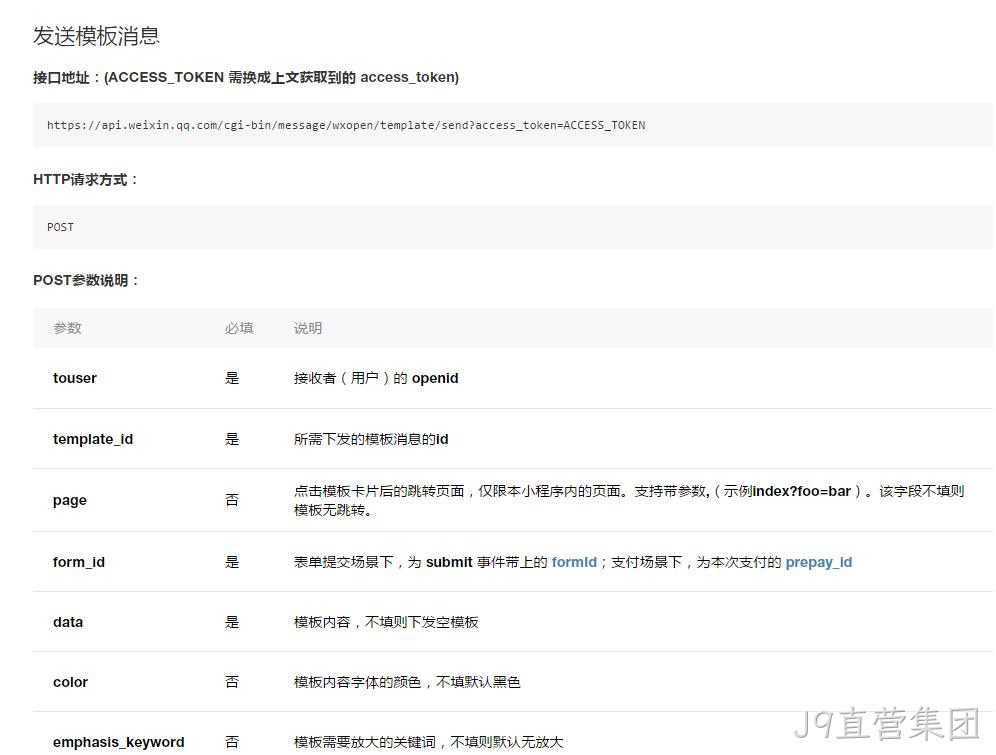Click the page parameter name

click(x=69, y=500)
